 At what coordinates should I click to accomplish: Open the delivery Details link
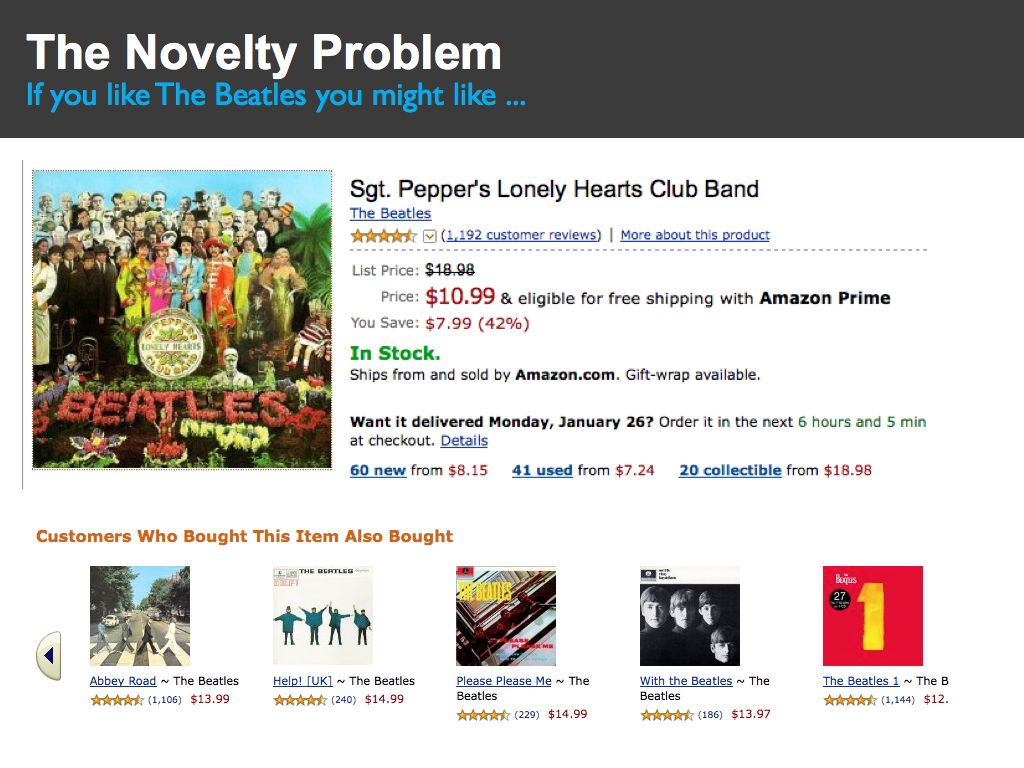pos(464,440)
